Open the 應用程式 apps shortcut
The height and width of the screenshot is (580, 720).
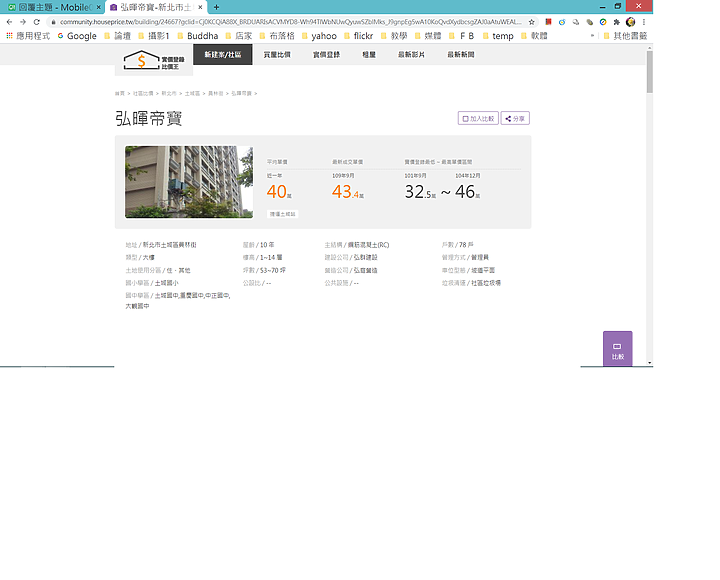28,36
